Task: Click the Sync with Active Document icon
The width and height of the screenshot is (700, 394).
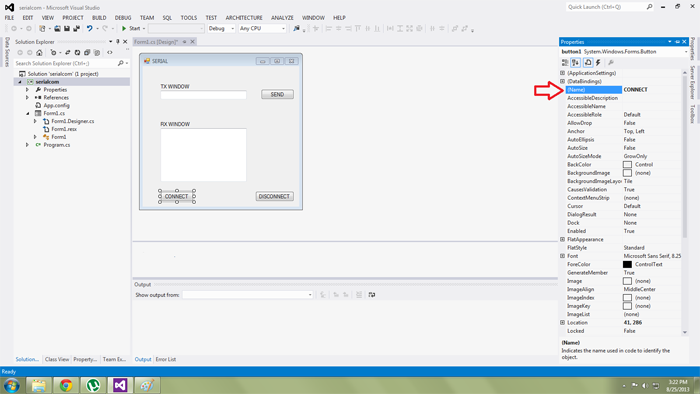Action: point(67,53)
